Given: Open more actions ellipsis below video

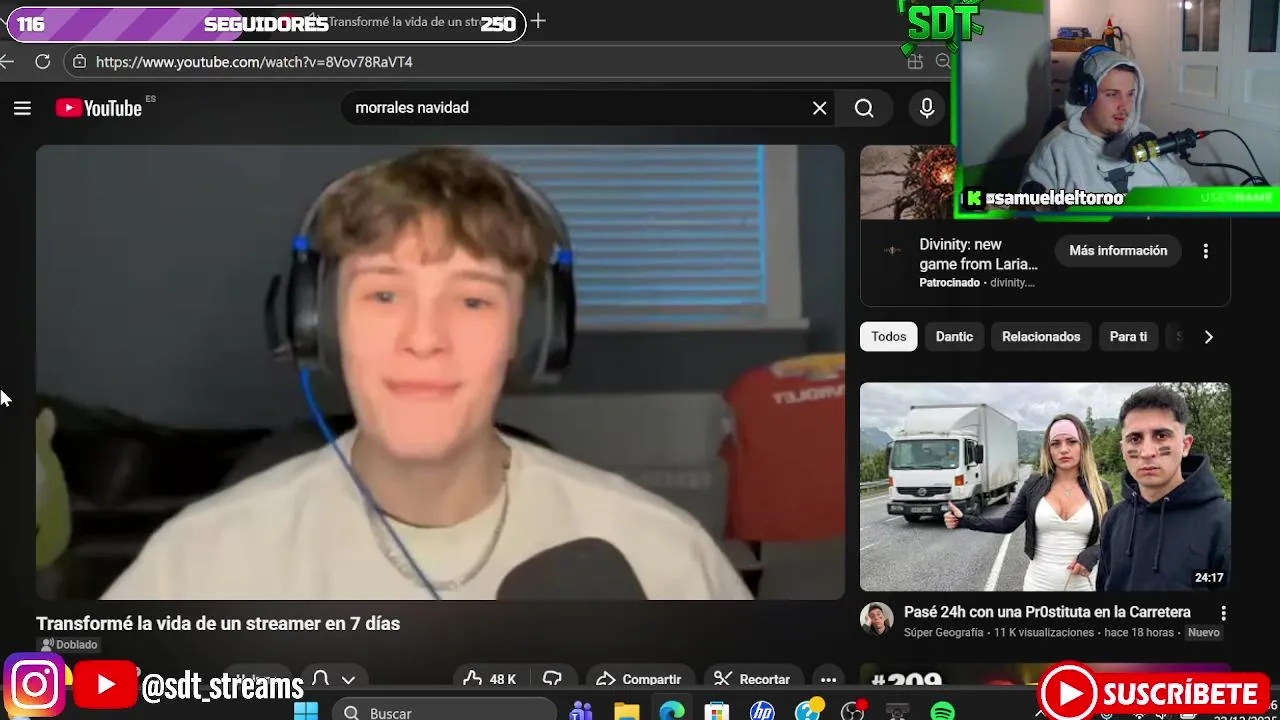Looking at the screenshot, I should click(828, 679).
